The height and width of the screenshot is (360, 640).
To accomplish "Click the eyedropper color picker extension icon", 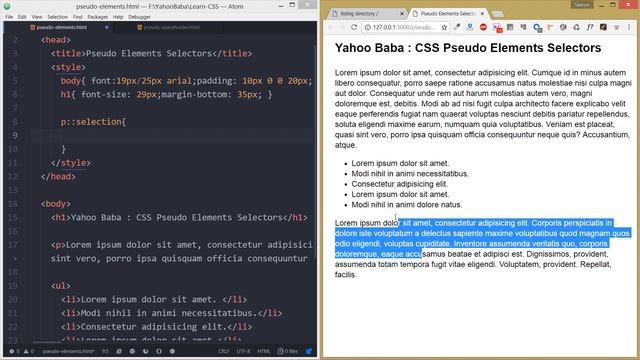I will tap(457, 27).
